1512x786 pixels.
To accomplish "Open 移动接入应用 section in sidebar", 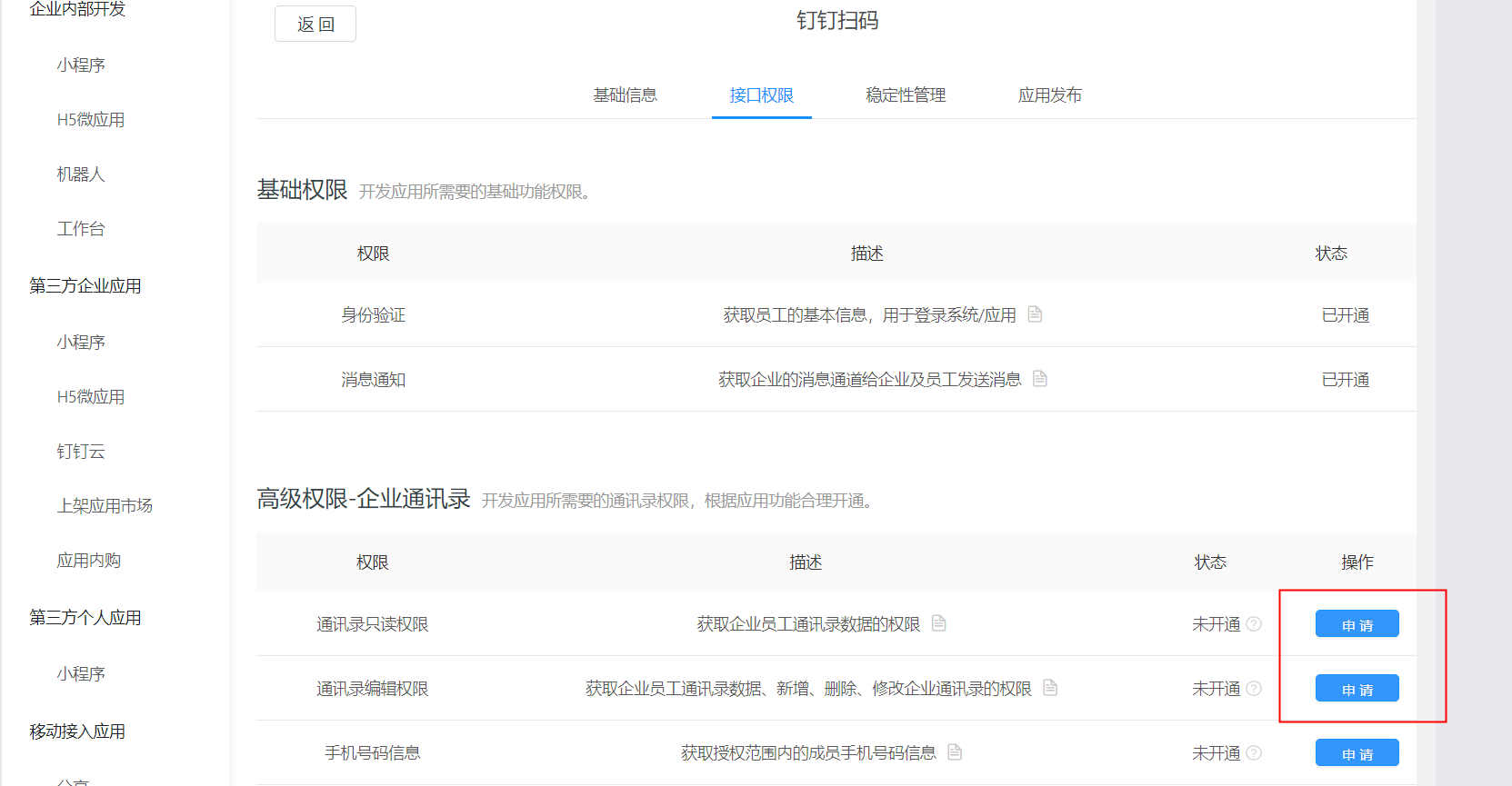I will 77,731.
